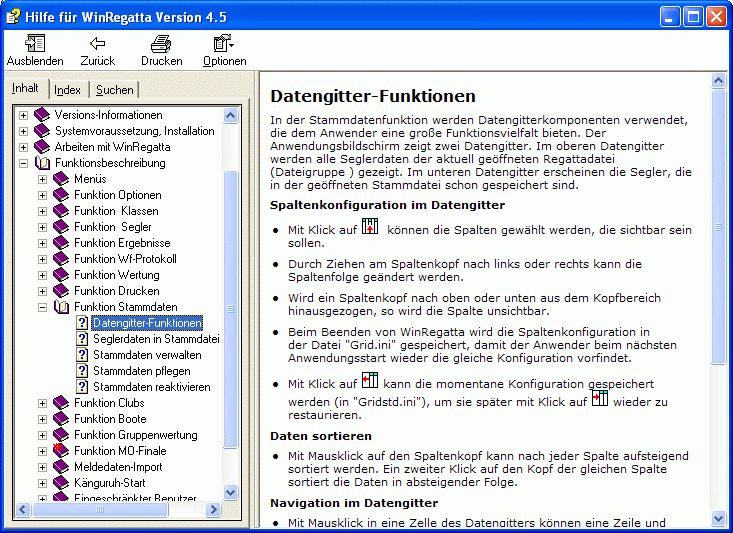Print the topic using Drucken icon
This screenshot has height=533, width=733.
point(161,43)
